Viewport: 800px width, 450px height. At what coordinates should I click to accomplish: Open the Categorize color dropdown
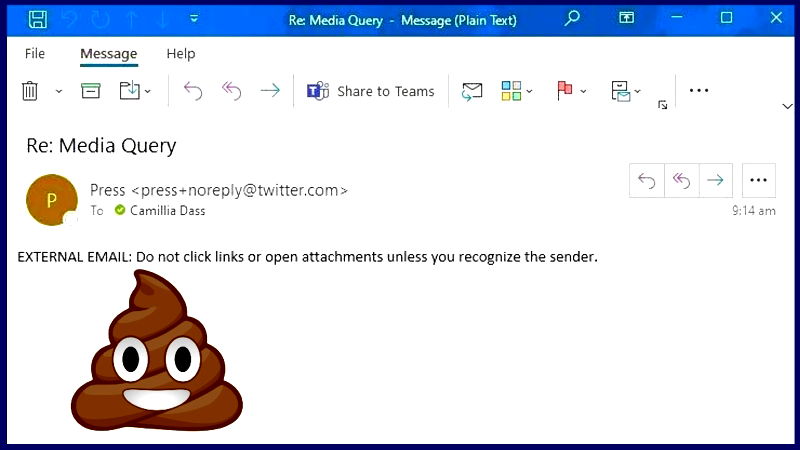(530, 91)
